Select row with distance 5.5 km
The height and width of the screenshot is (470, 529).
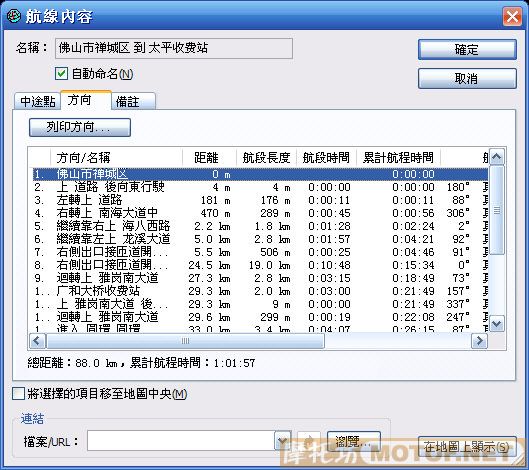click(x=260, y=252)
